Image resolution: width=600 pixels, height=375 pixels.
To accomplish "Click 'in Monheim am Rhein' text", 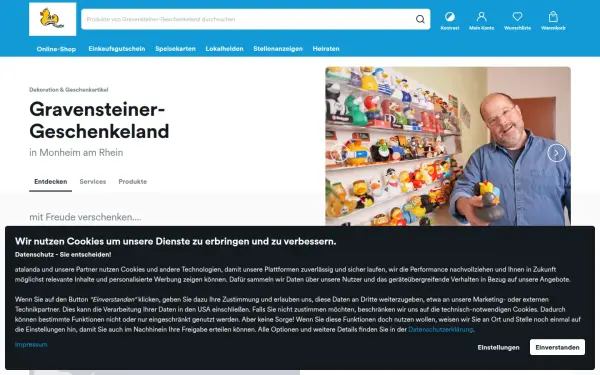I will (76, 152).
